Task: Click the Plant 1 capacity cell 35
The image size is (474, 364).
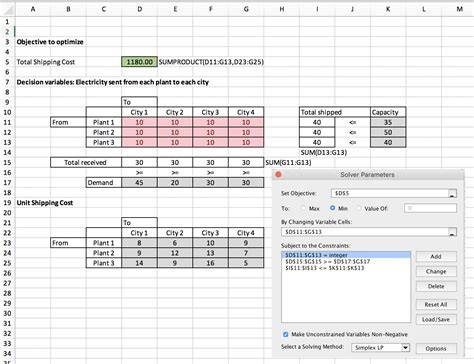Action: [x=388, y=122]
